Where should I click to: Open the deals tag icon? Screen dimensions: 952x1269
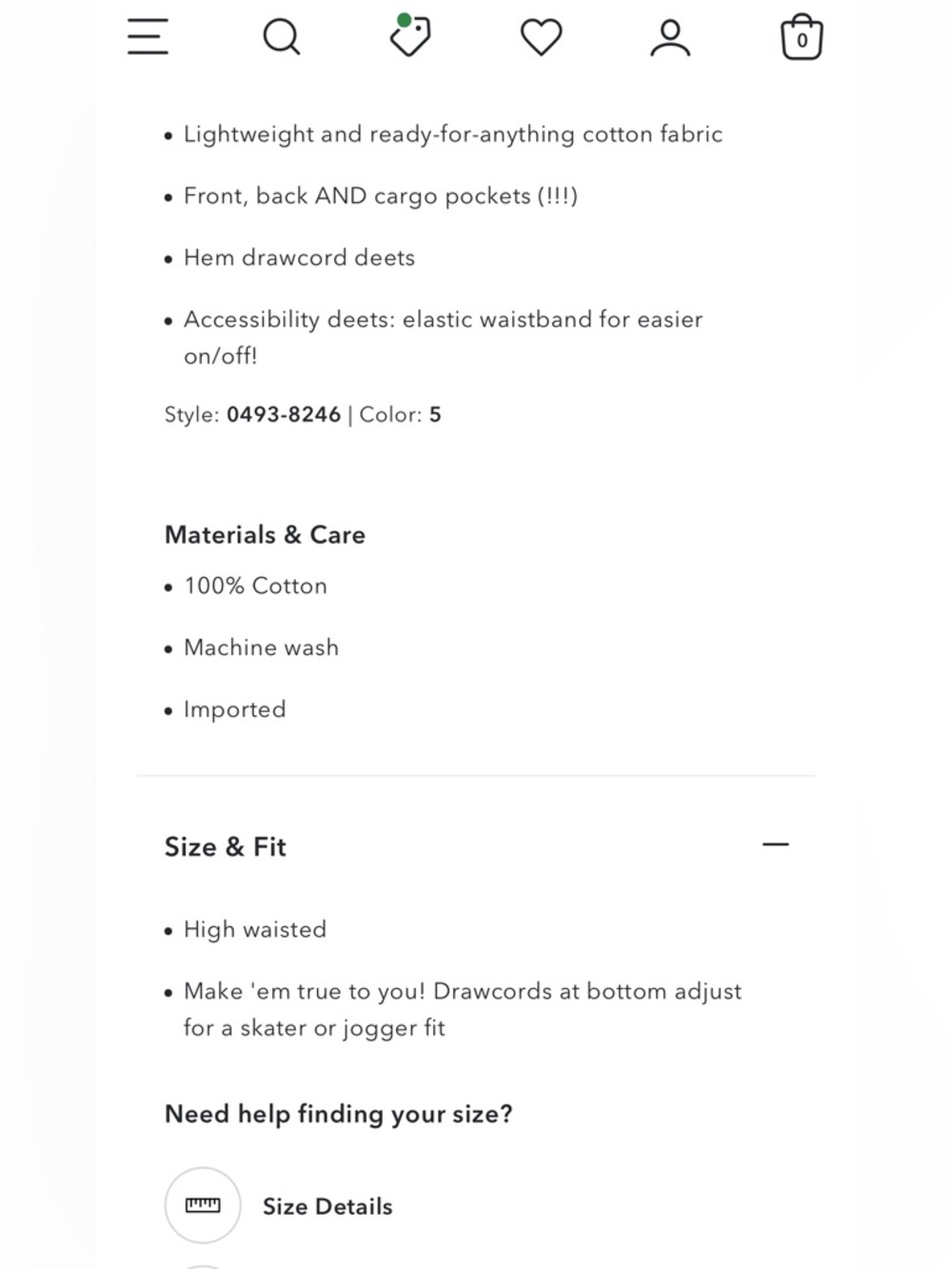[x=410, y=36]
